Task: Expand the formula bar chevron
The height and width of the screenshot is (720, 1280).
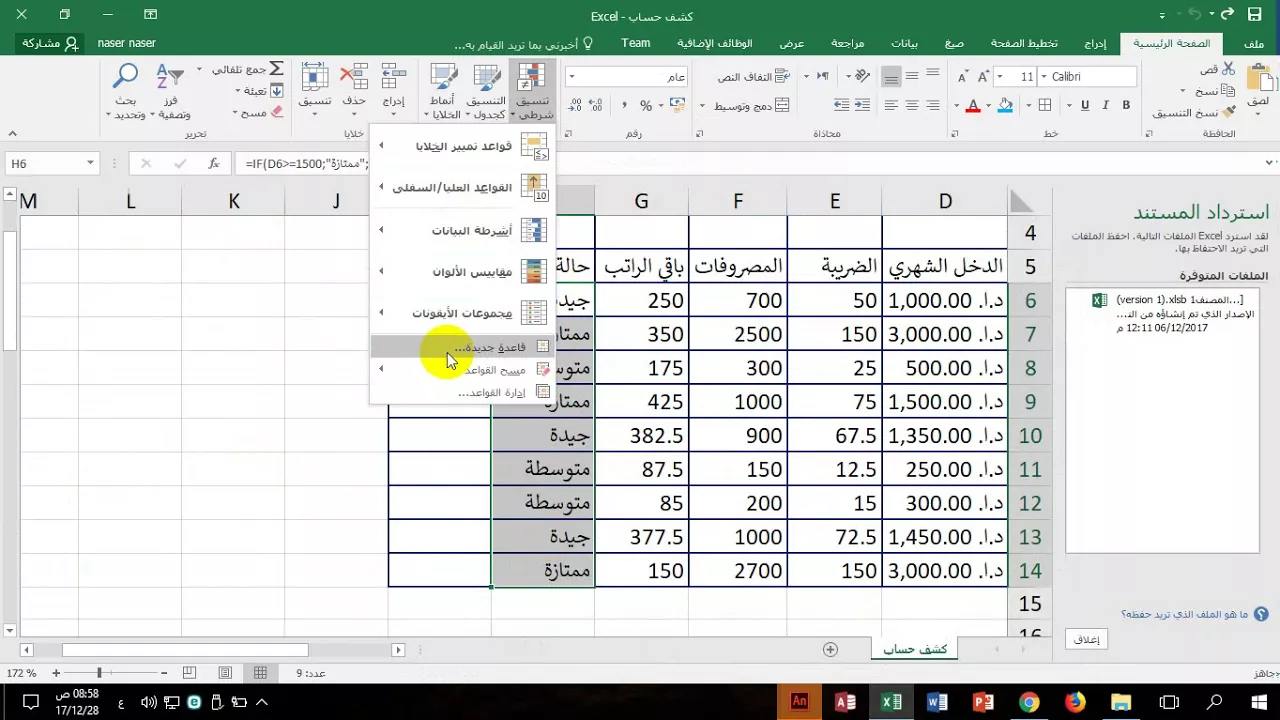Action: 1271,163
